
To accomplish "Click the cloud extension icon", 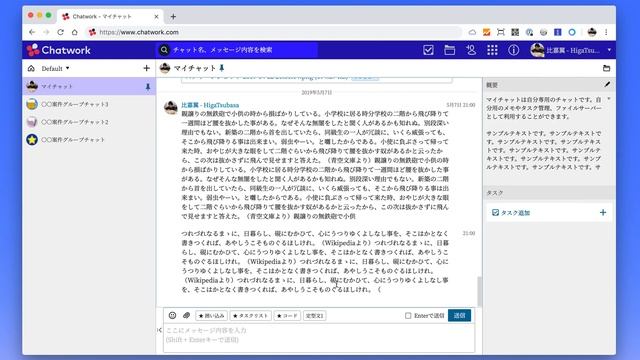I will [472, 32].
